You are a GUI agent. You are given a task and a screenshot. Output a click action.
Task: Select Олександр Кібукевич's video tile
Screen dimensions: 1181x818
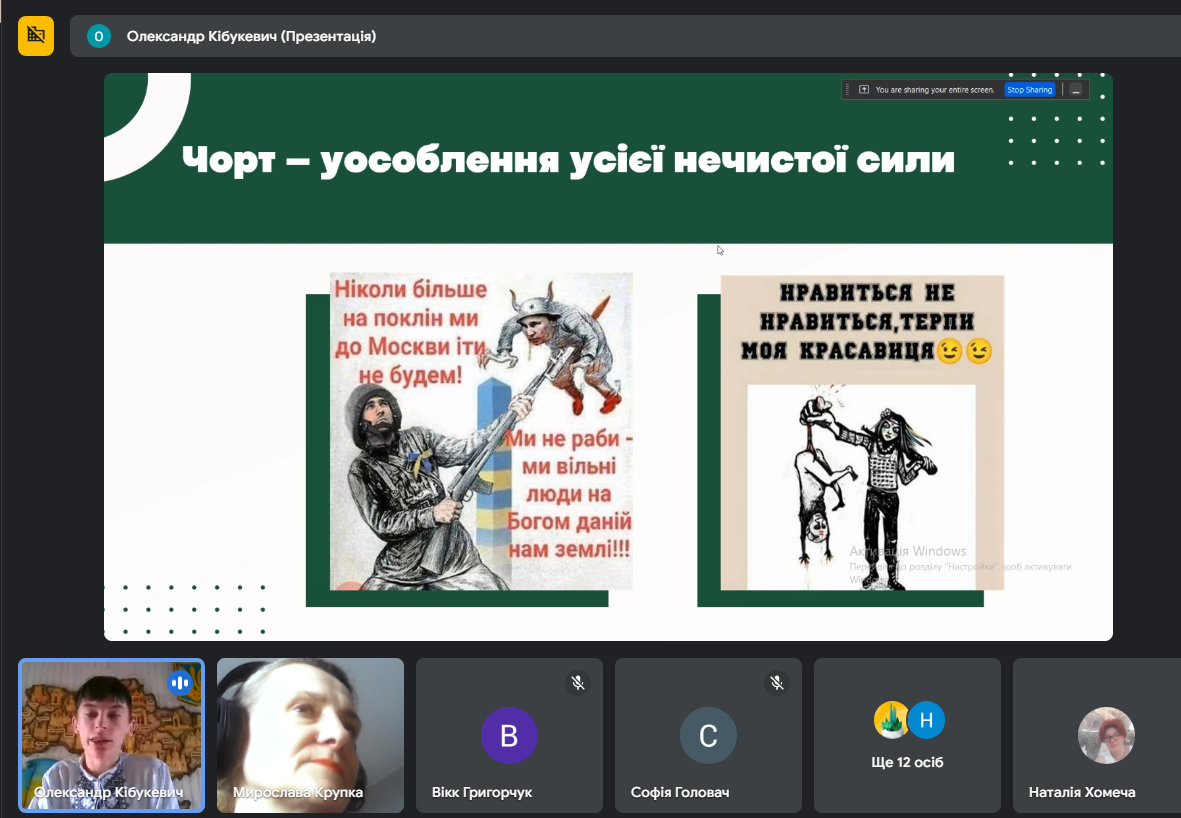click(111, 735)
